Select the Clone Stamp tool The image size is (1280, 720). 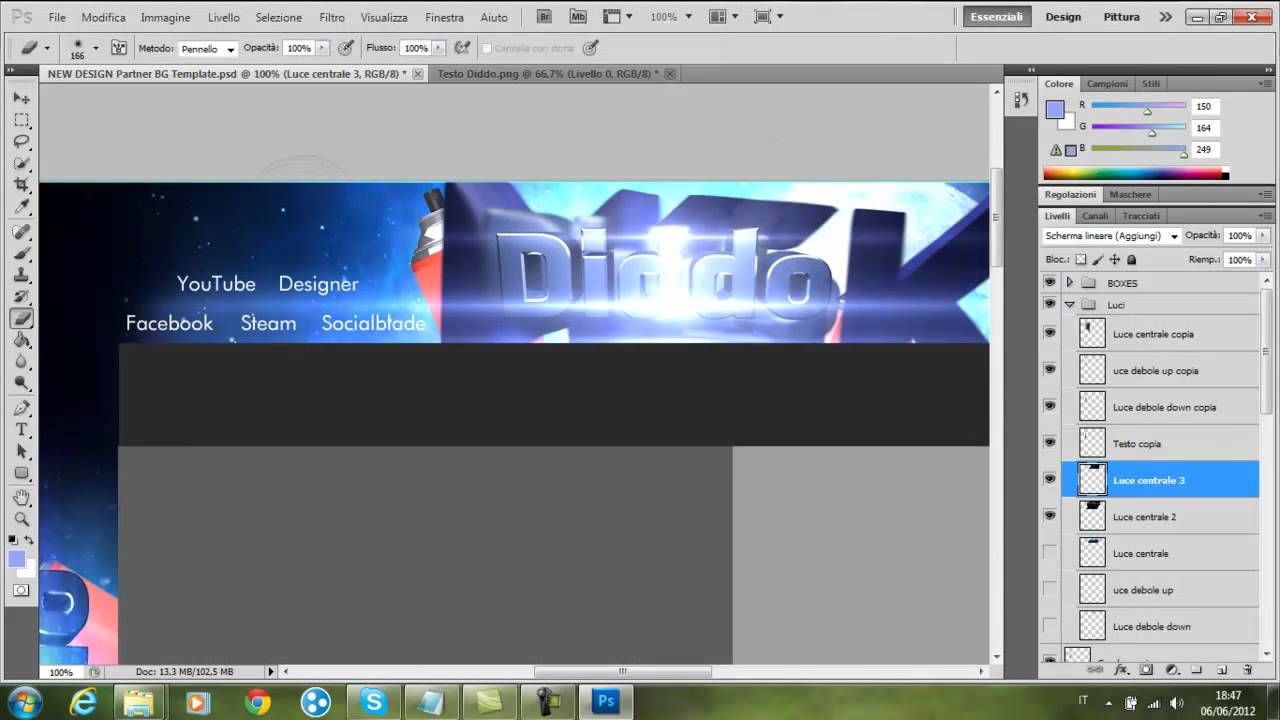point(22,276)
